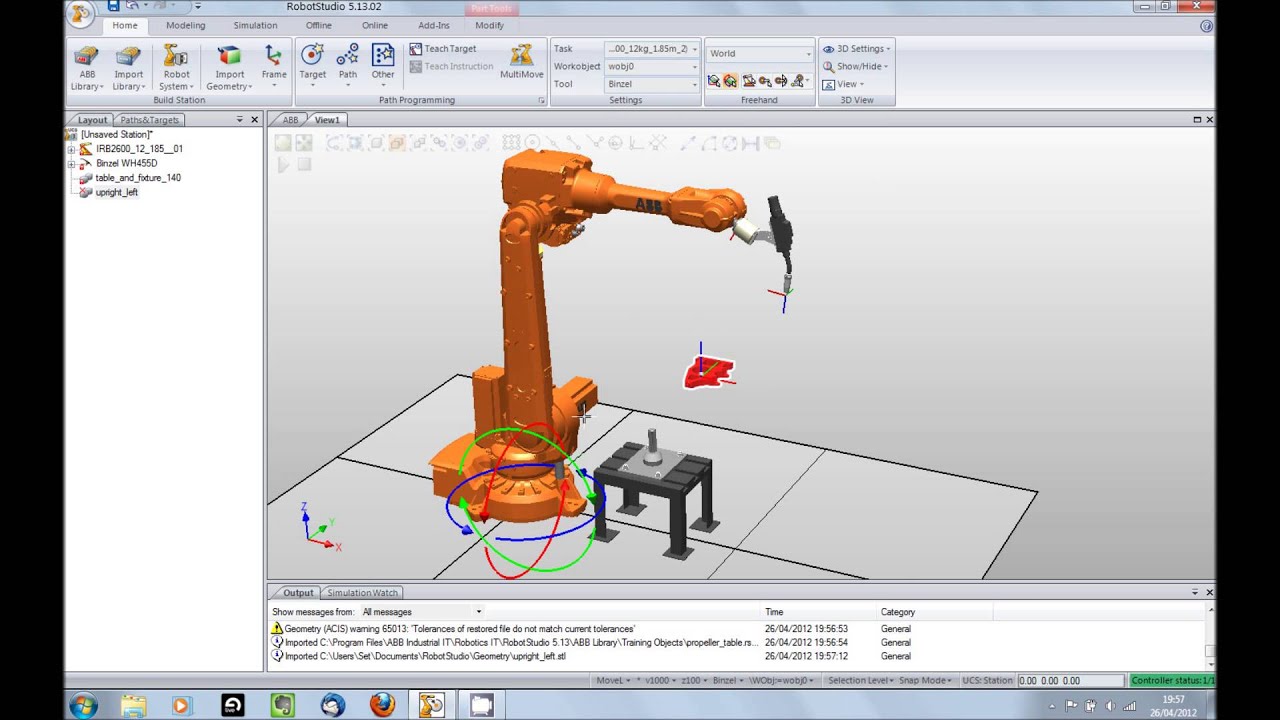Select the Jog Linear freehand tool
Viewport: 1280px width, 720px height.
point(764,80)
